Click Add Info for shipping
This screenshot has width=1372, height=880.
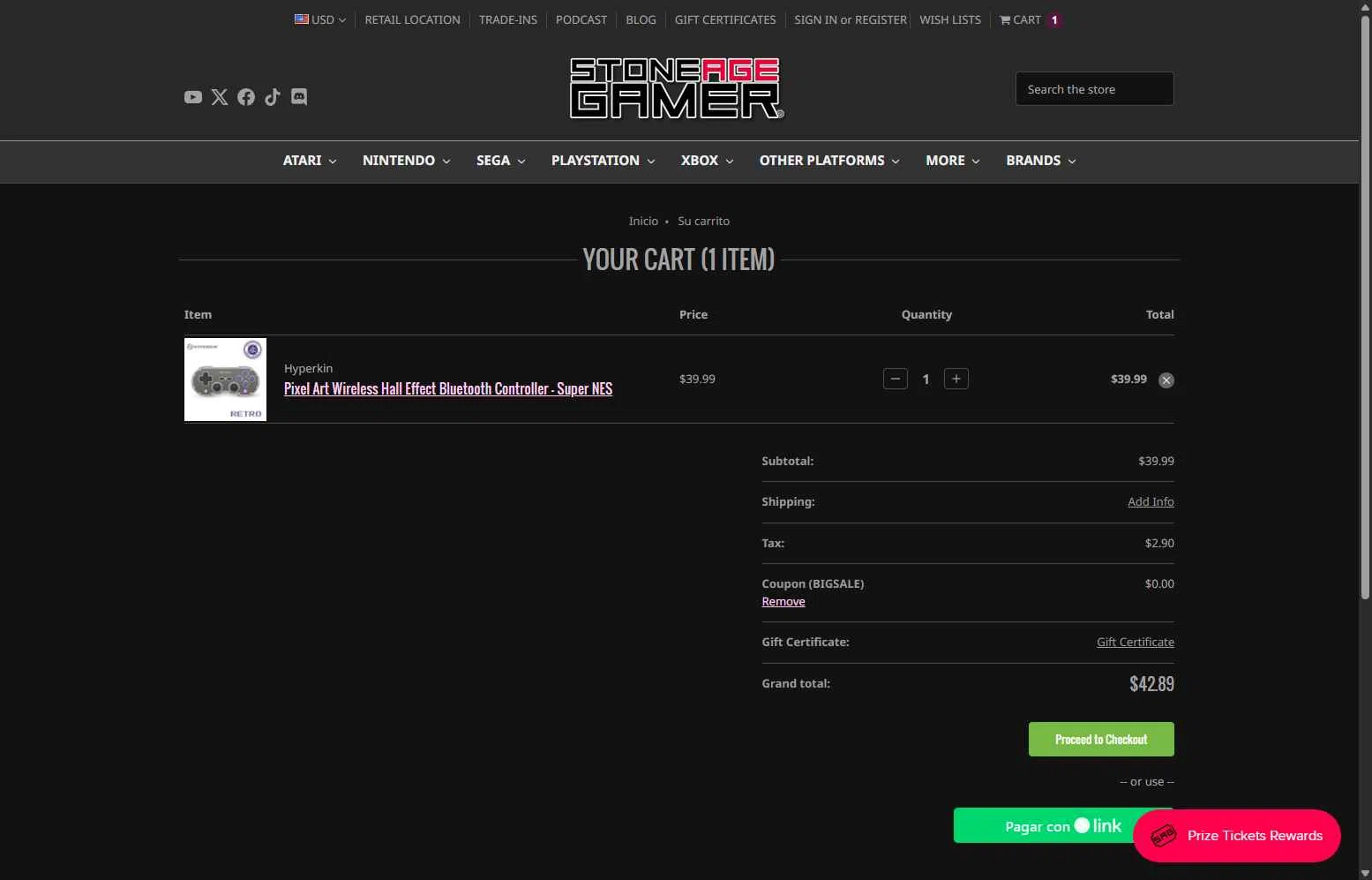[x=1151, y=501]
